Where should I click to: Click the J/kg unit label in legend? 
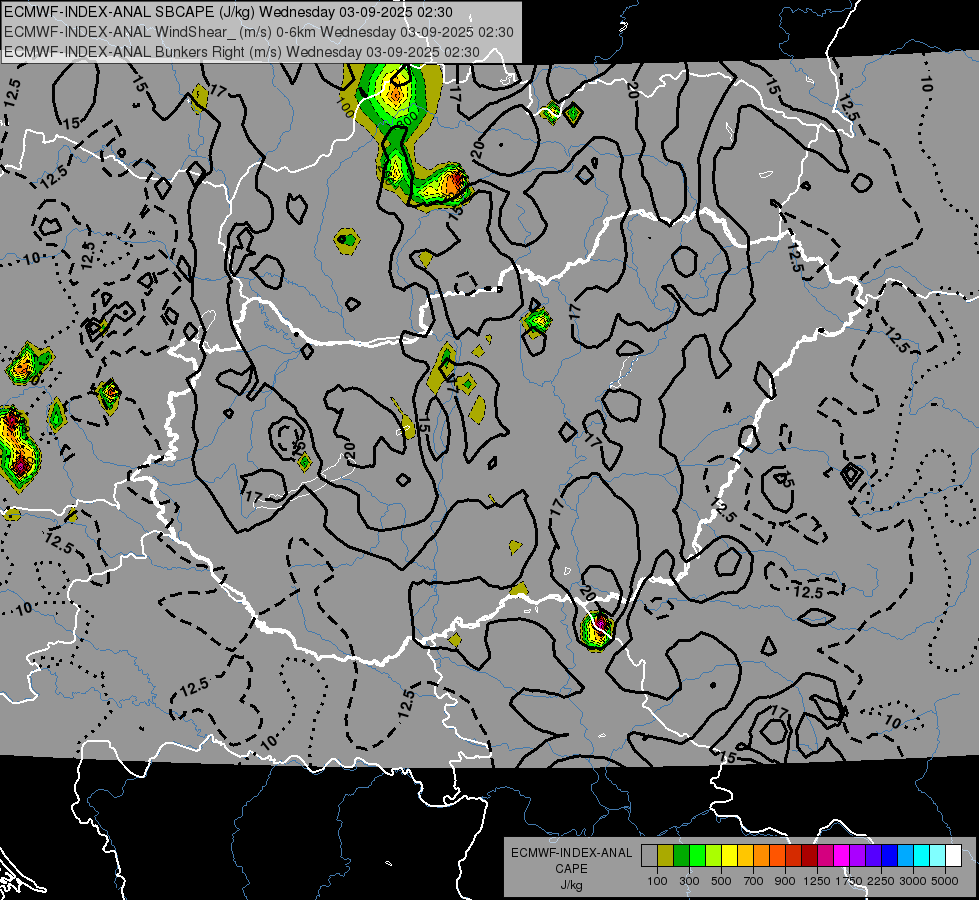point(571,885)
